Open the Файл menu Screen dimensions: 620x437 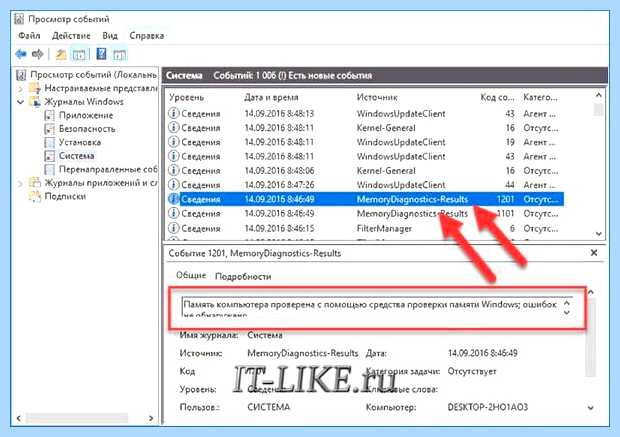pos(29,36)
